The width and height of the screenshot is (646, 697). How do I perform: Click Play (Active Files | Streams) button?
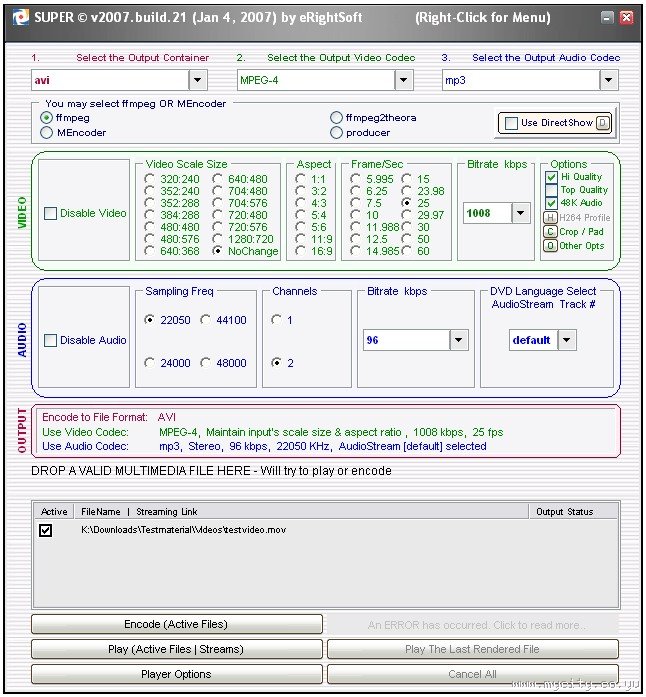click(177, 649)
